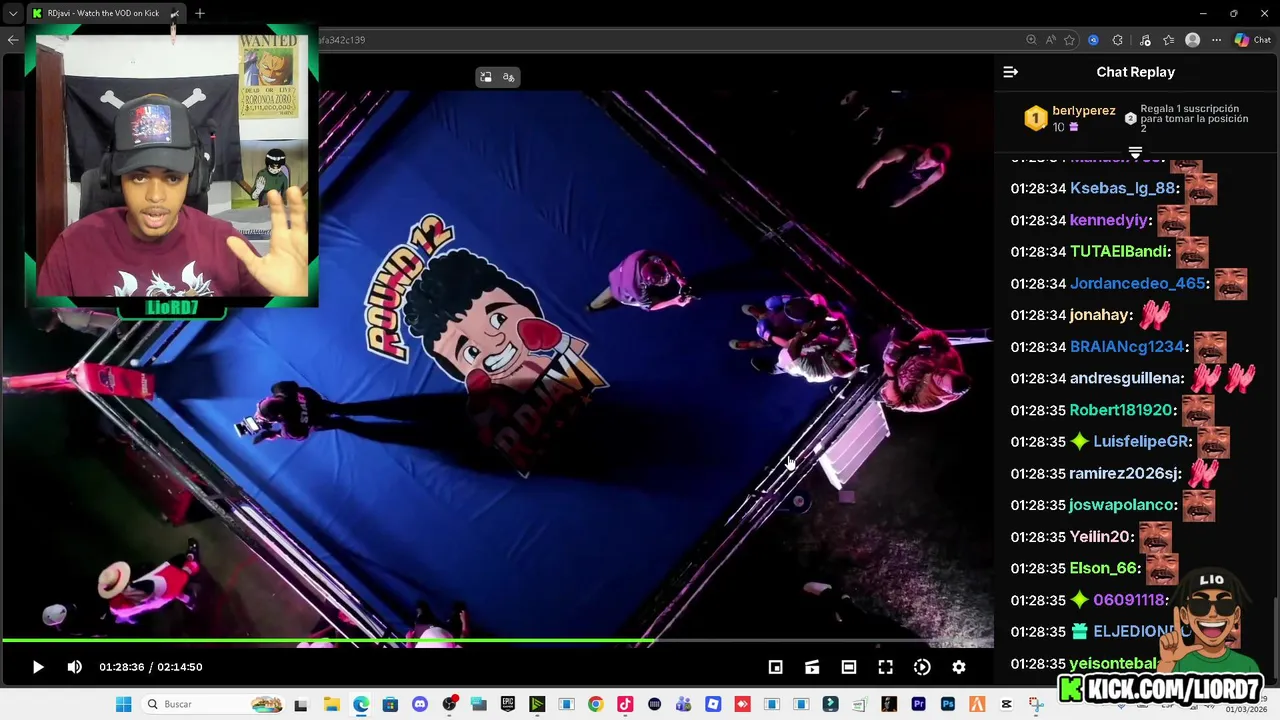Select BRAIANcg1234 in Chat Replay
This screenshot has height=720, width=1280.
(1127, 347)
